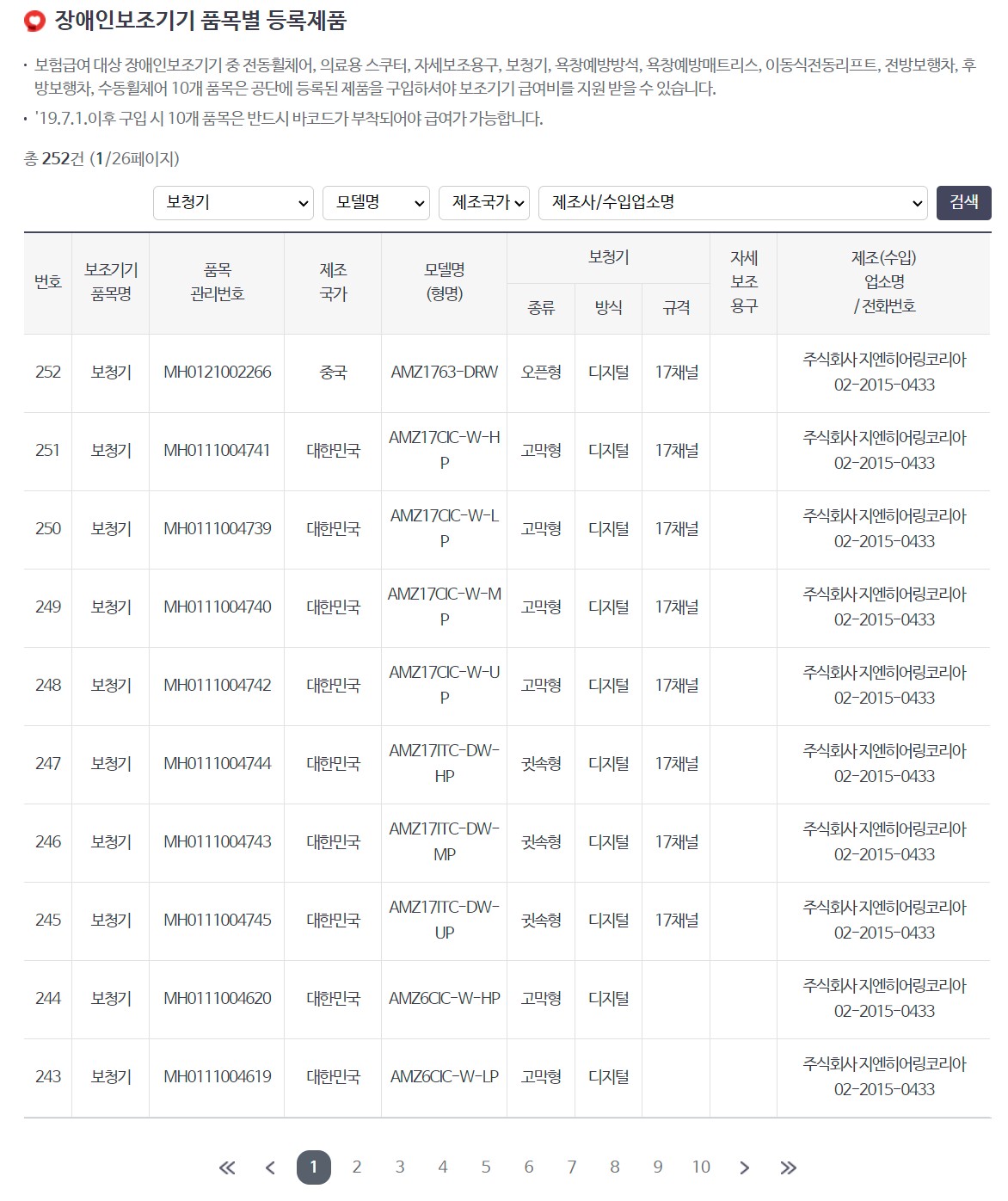Click the 검색 search button
The height and width of the screenshot is (1201, 1008).
[x=963, y=203]
